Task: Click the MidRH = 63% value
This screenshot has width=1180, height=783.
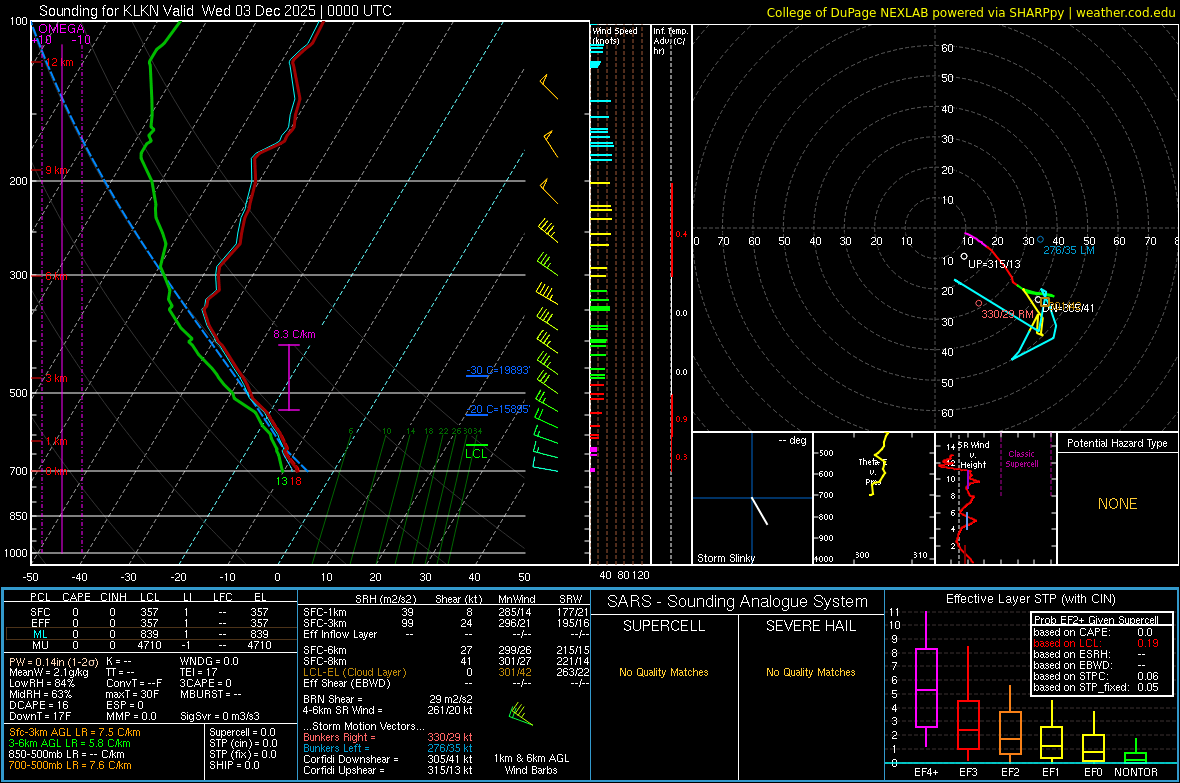Action: (41, 694)
